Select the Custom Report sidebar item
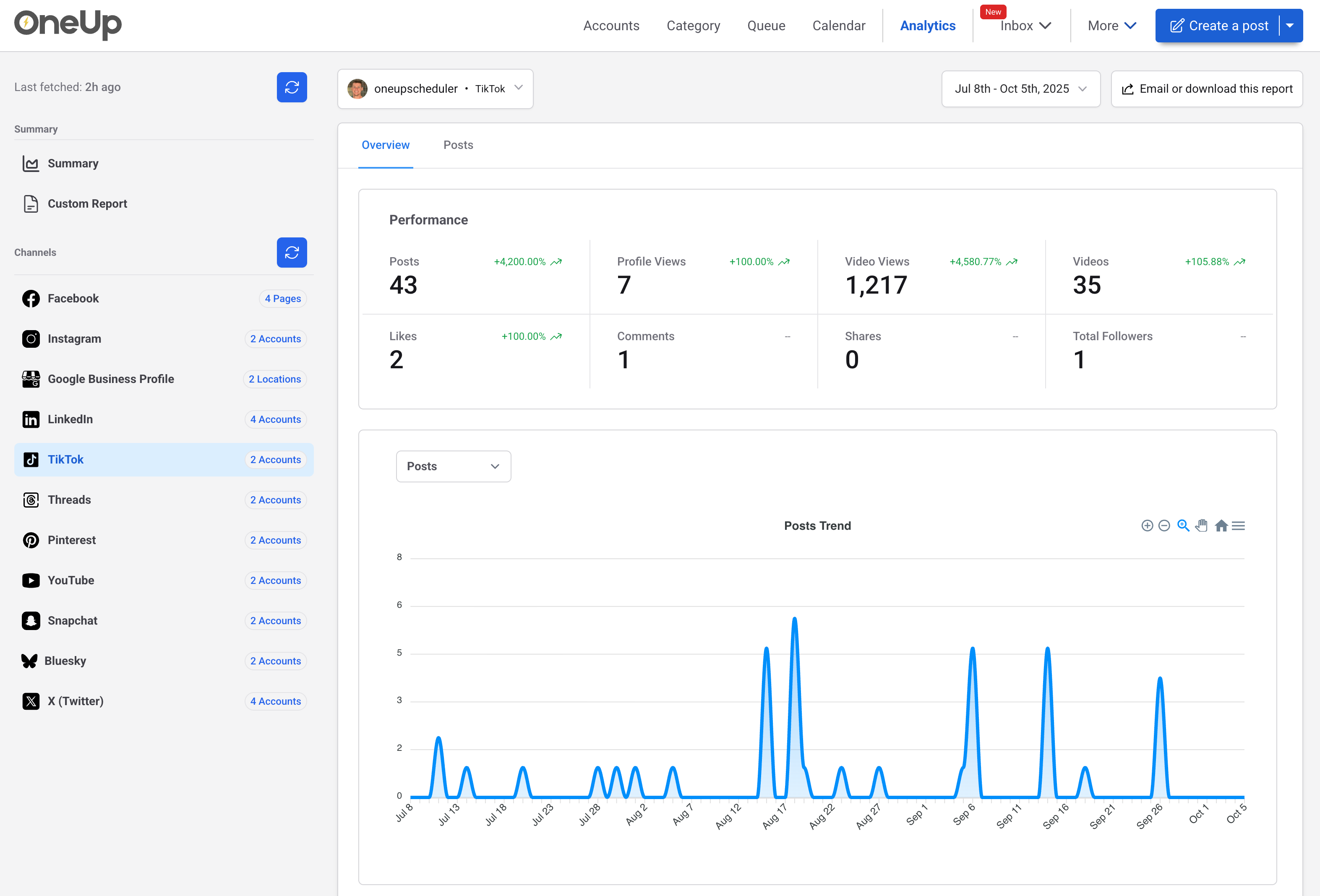This screenshot has width=1320, height=896. [x=87, y=203]
